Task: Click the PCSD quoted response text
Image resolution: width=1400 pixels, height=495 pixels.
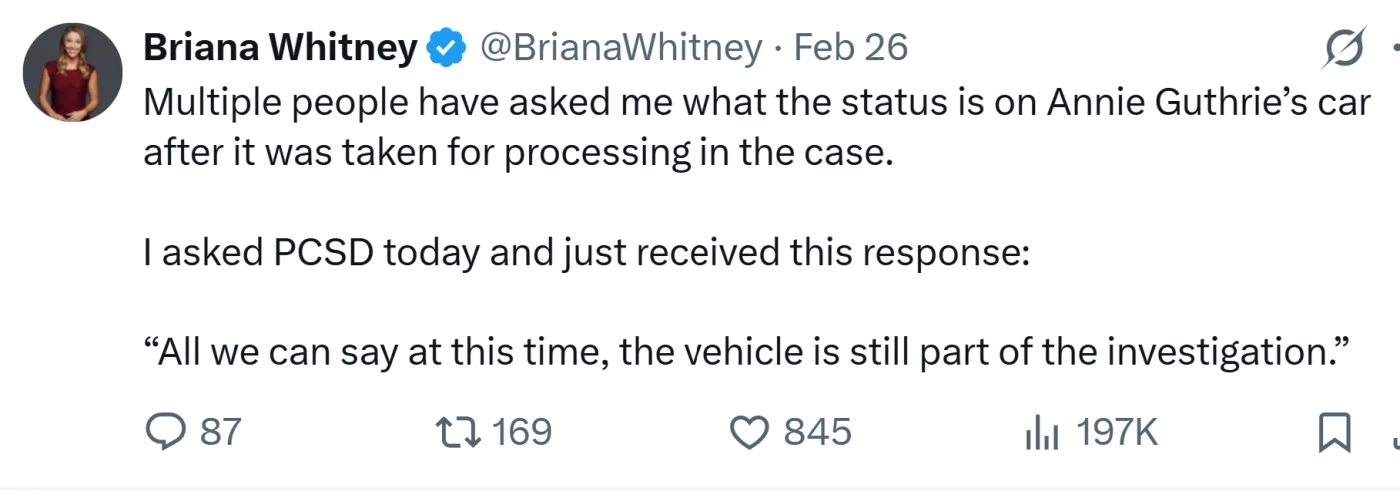Action: [x=748, y=352]
